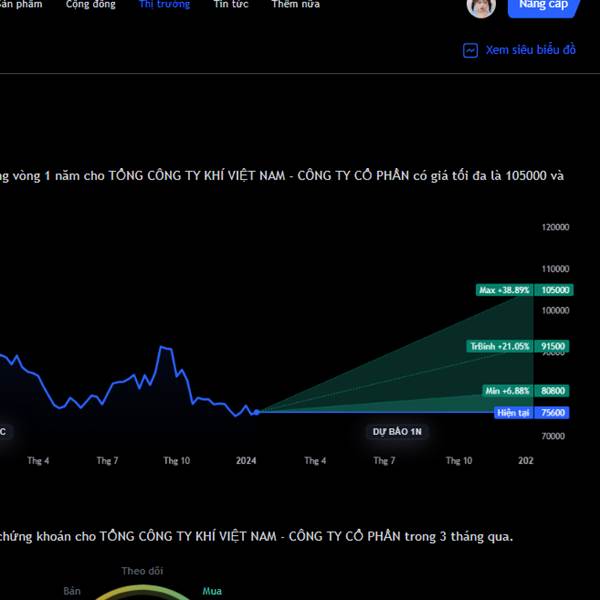Click the 2024 label on time axis
600x600 pixels.
click(x=246, y=460)
